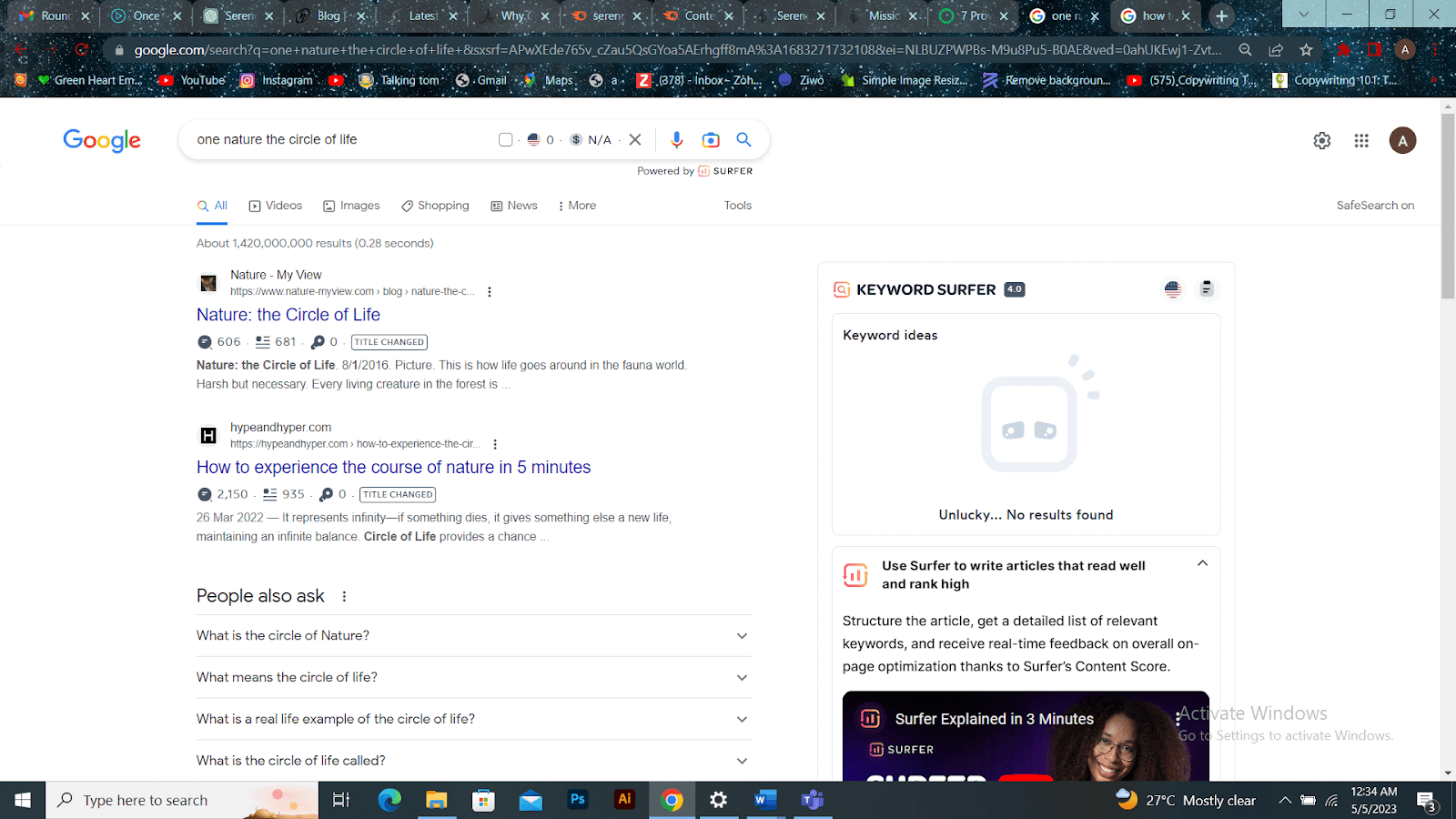Screen dimensions: 1456x819
Task: Reload the page in Chrome
Action: (x=82, y=49)
